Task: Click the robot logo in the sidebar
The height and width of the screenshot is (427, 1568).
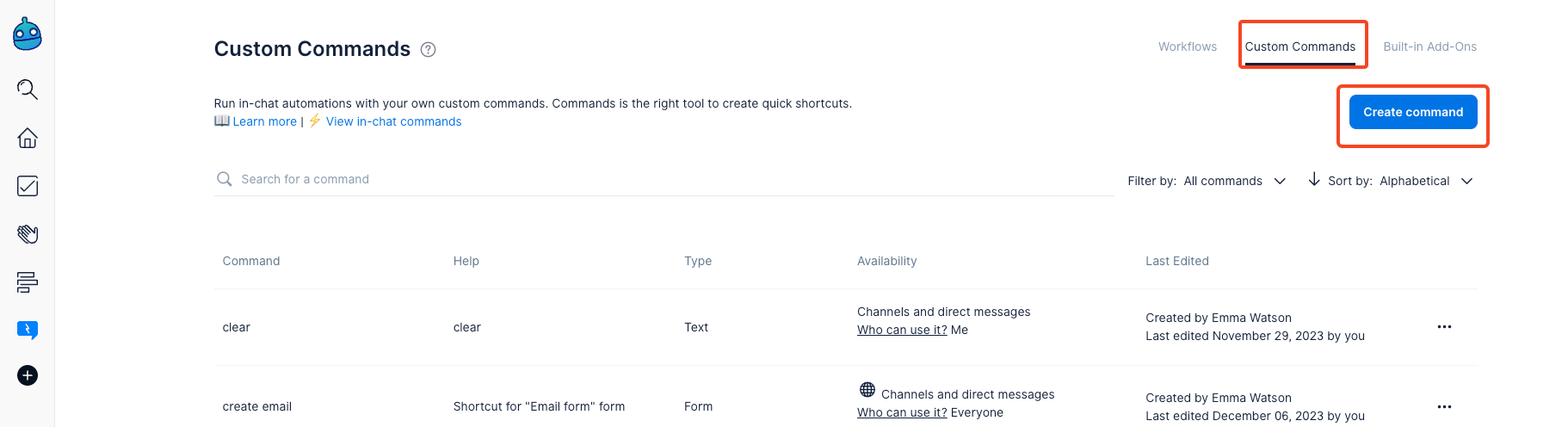Action: 28,34
